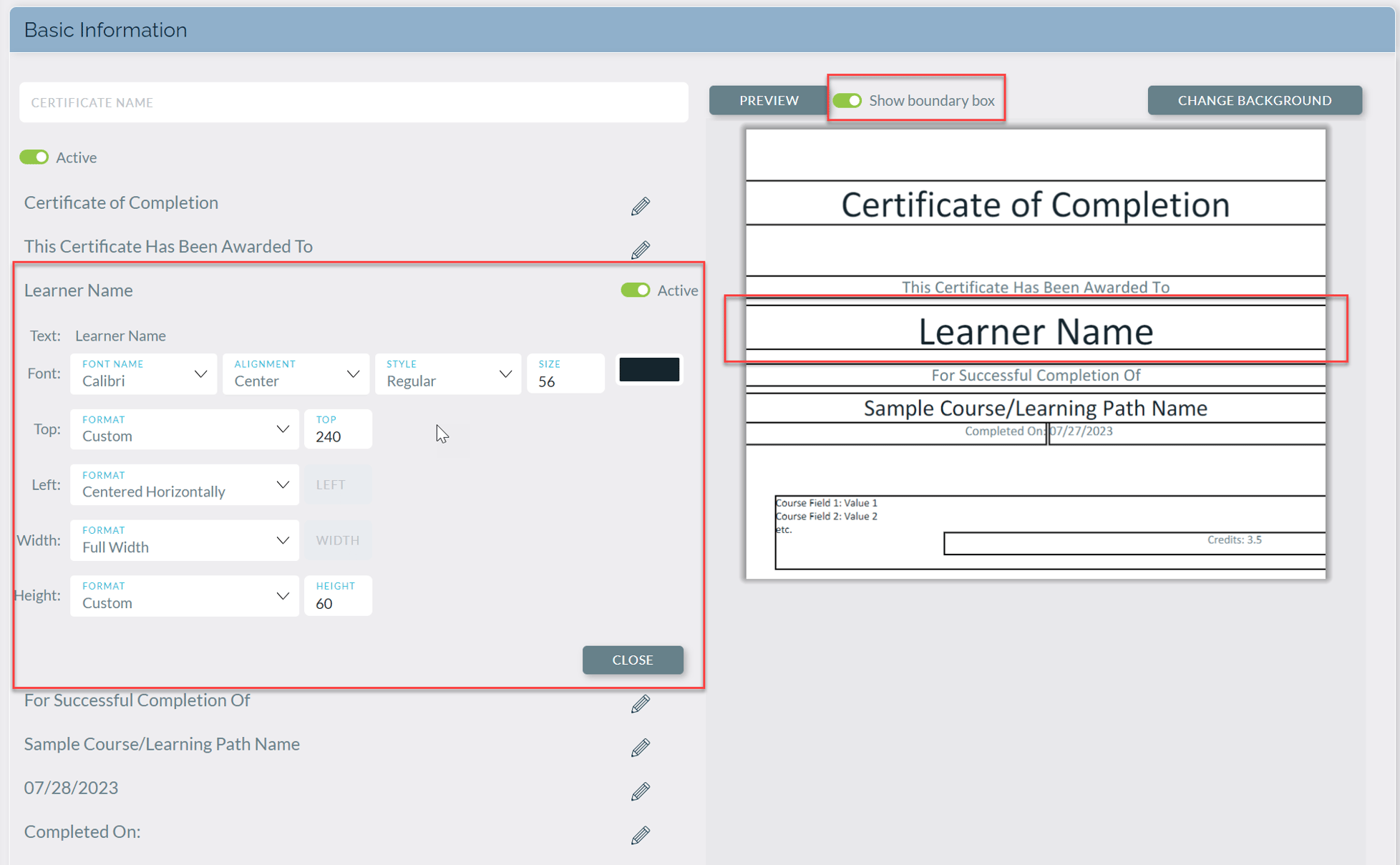Expand the Width format dropdown
1400x865 pixels.
point(185,540)
